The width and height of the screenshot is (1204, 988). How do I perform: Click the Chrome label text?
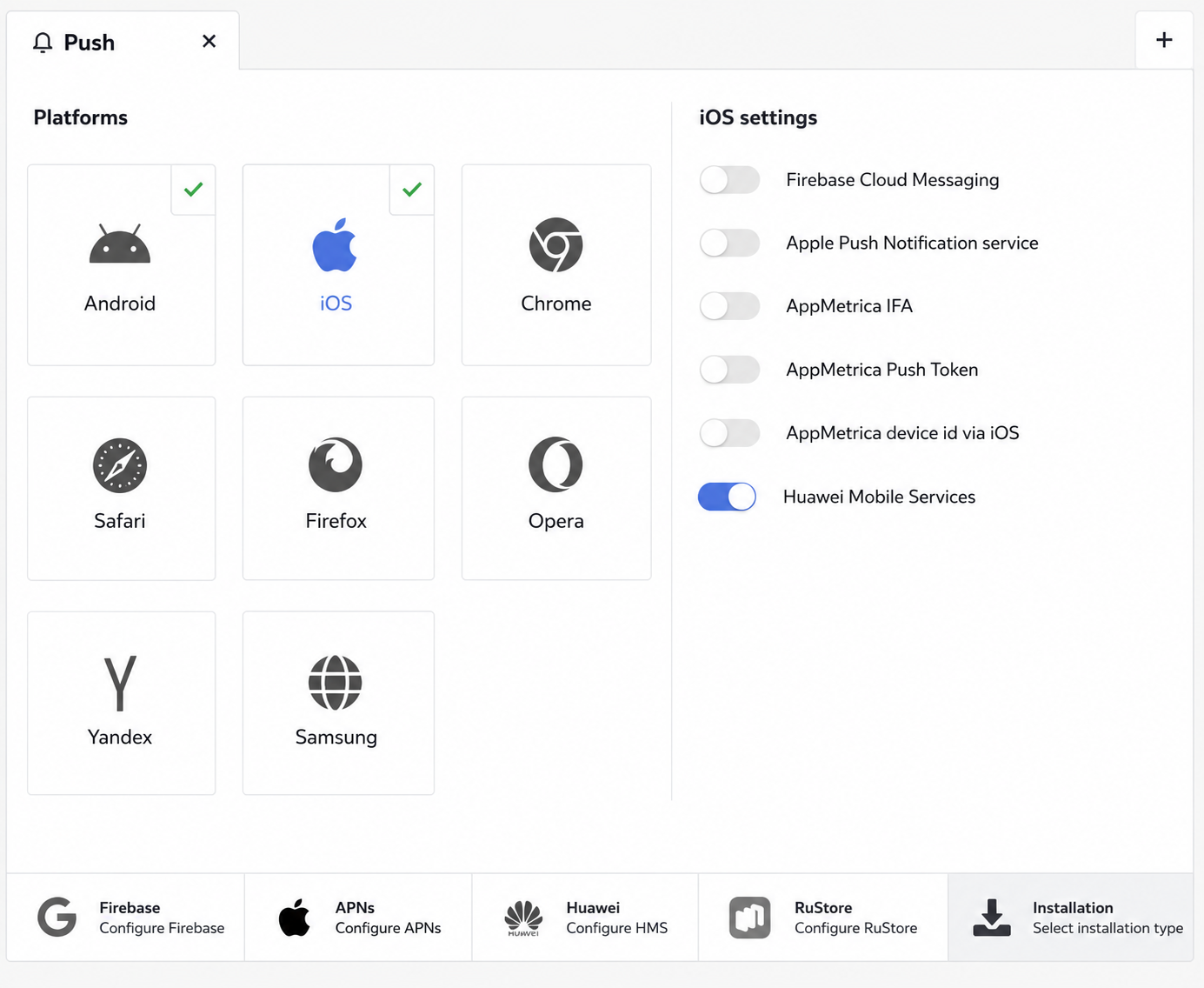(x=556, y=304)
